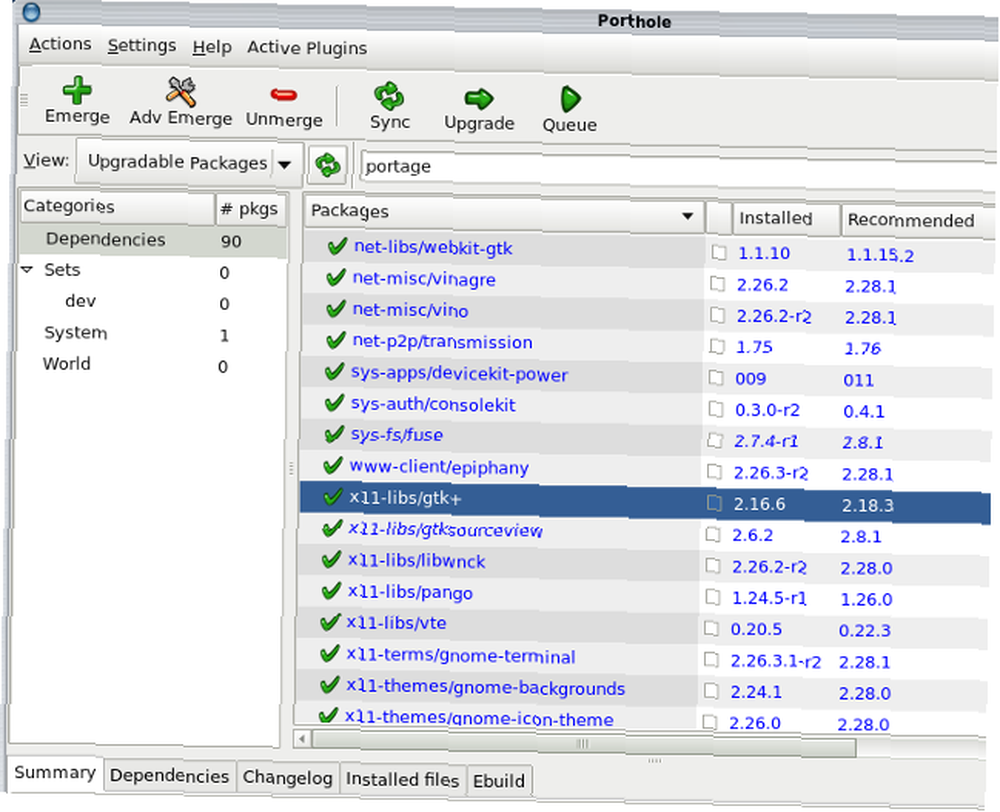Open the Help menu
The height and width of the screenshot is (812, 1000).
coord(212,47)
